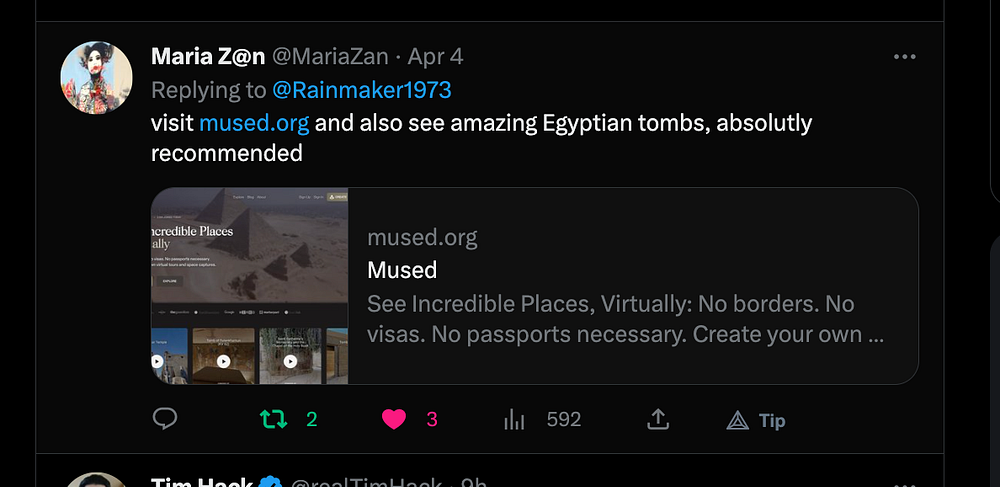Follow the blue mused.org link in the tweet text
This screenshot has width=1000, height=487.
pos(254,124)
